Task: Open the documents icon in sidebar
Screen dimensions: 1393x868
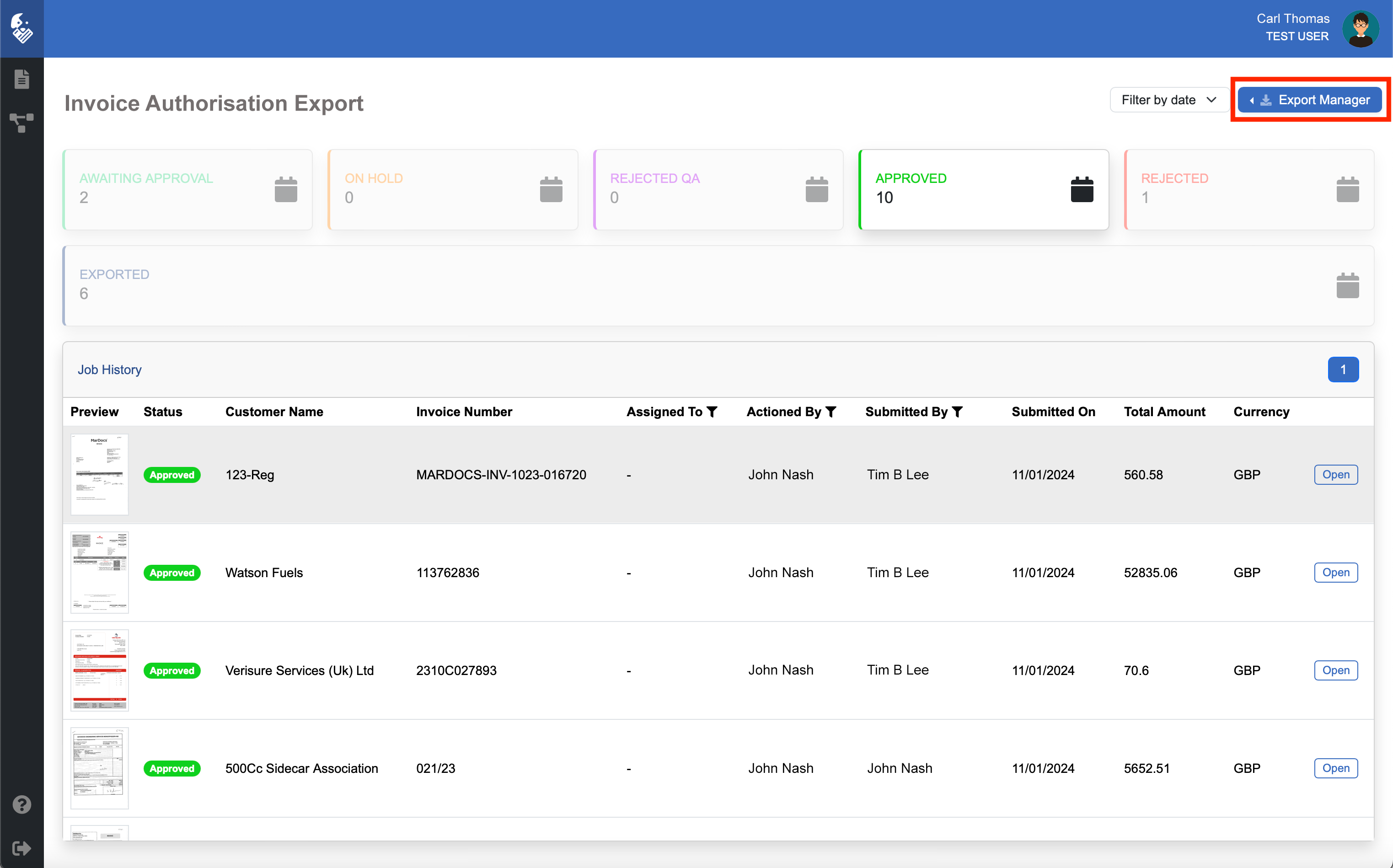Action: pyautogui.click(x=22, y=79)
